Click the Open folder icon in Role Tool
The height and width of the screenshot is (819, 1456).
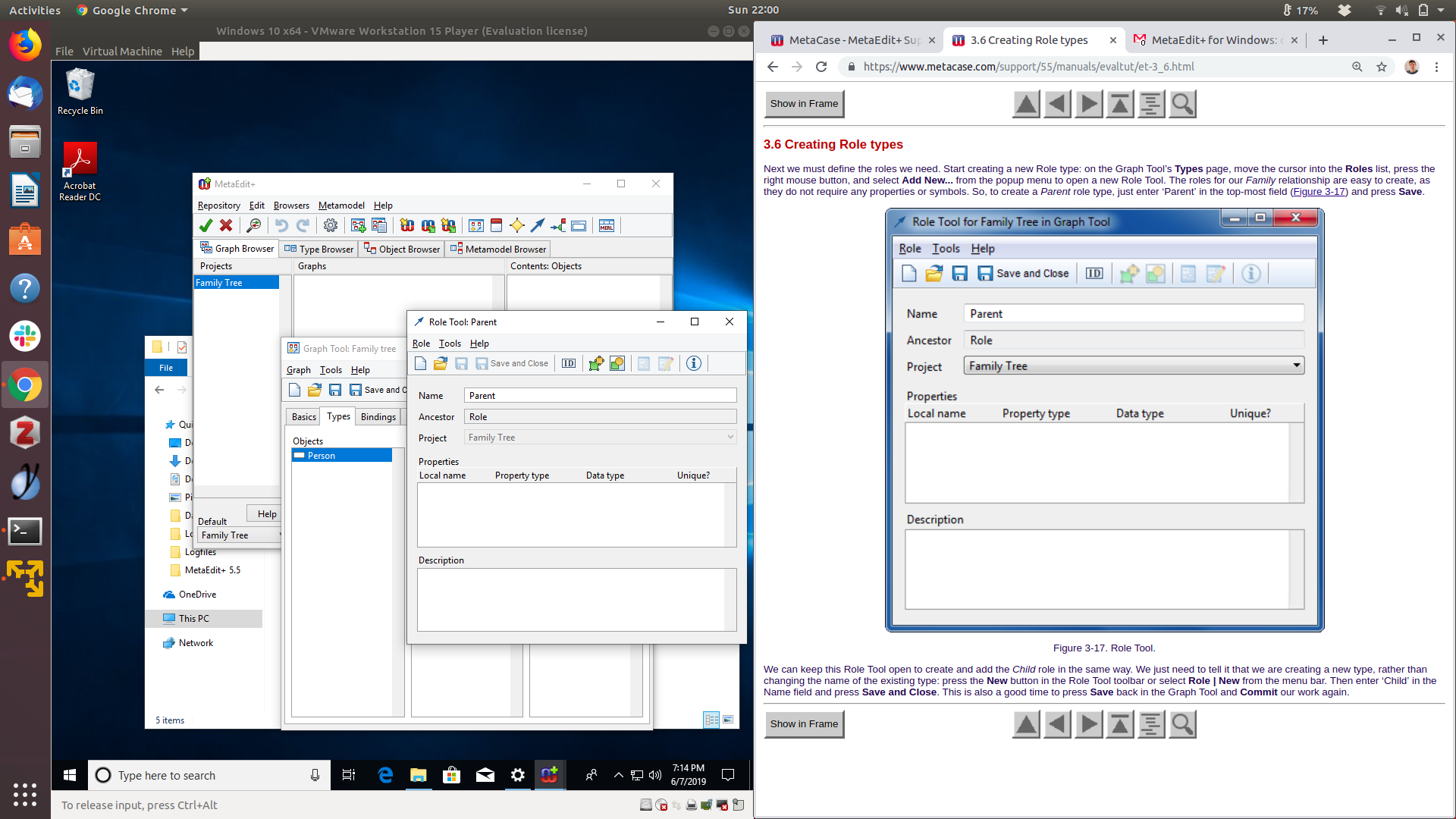pyautogui.click(x=441, y=363)
